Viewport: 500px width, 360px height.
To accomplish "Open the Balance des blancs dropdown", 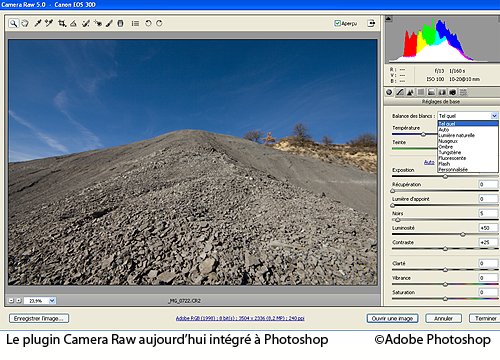I will 468,116.
